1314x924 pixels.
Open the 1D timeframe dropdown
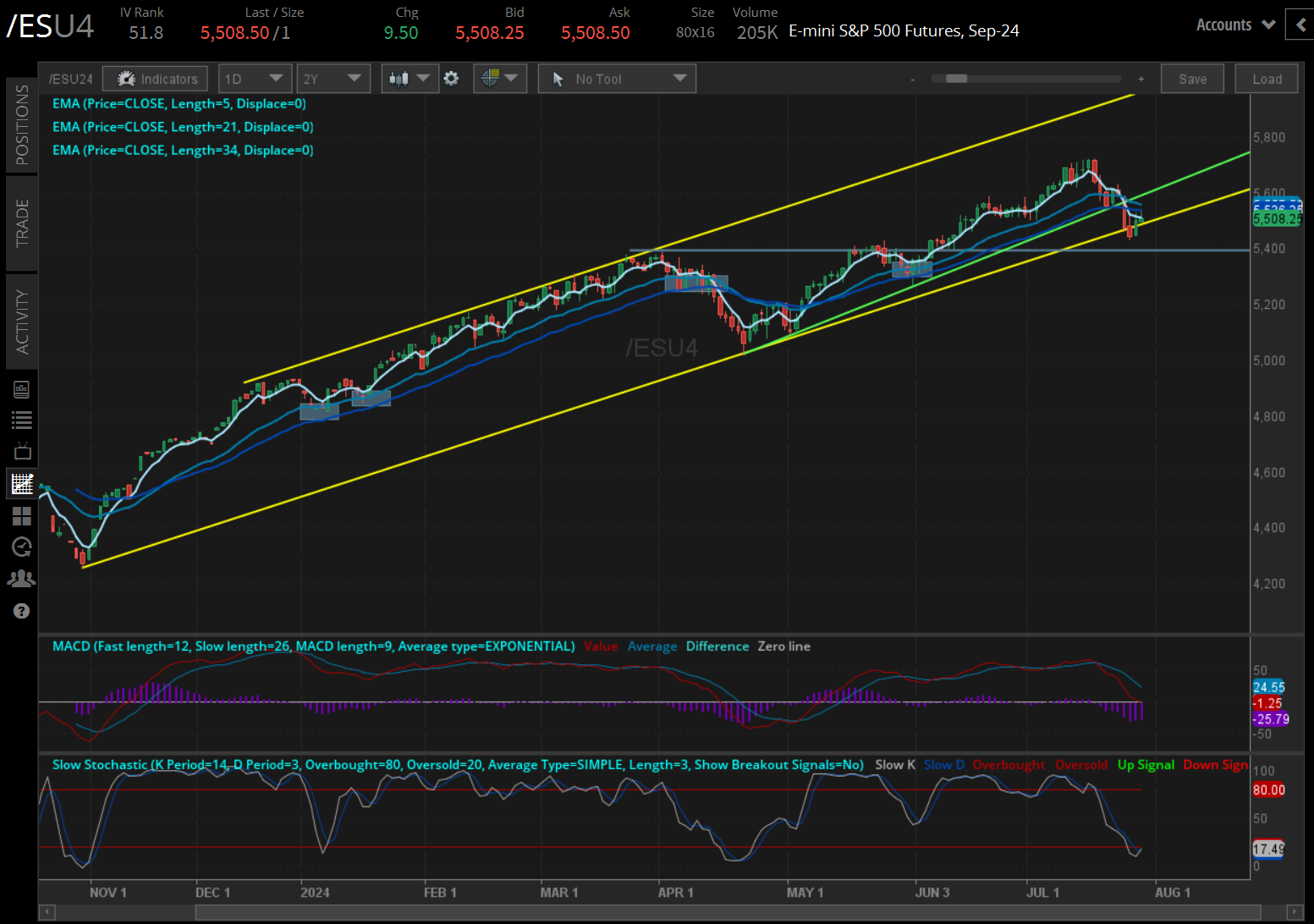click(255, 78)
